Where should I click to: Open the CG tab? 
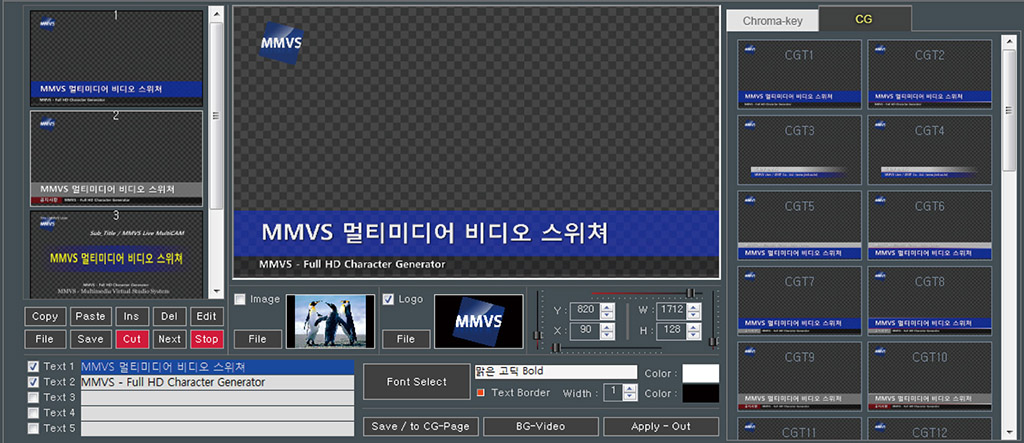coord(863,19)
